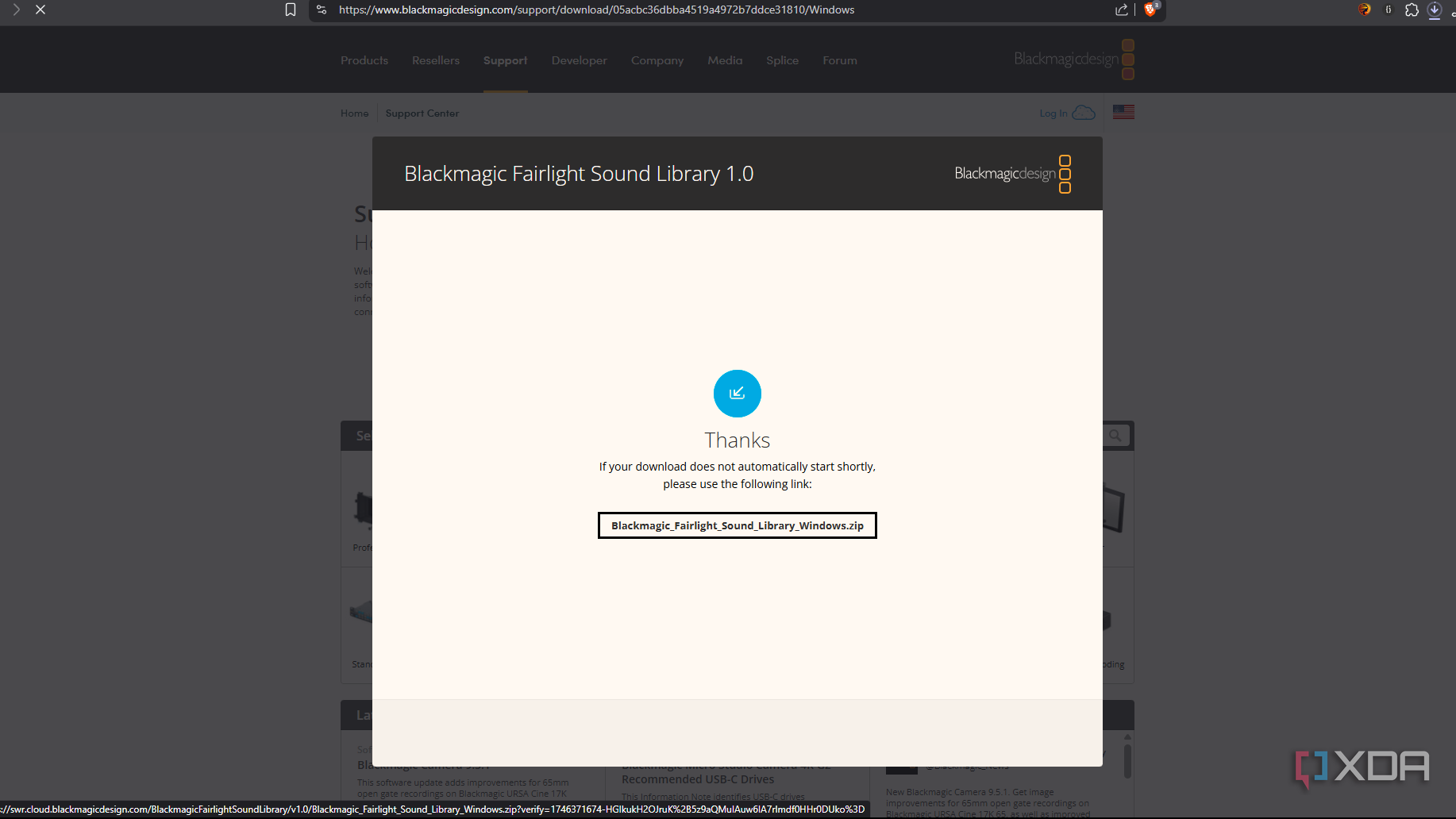Open the cloud login icon
1456x819 pixels.
(1084, 113)
